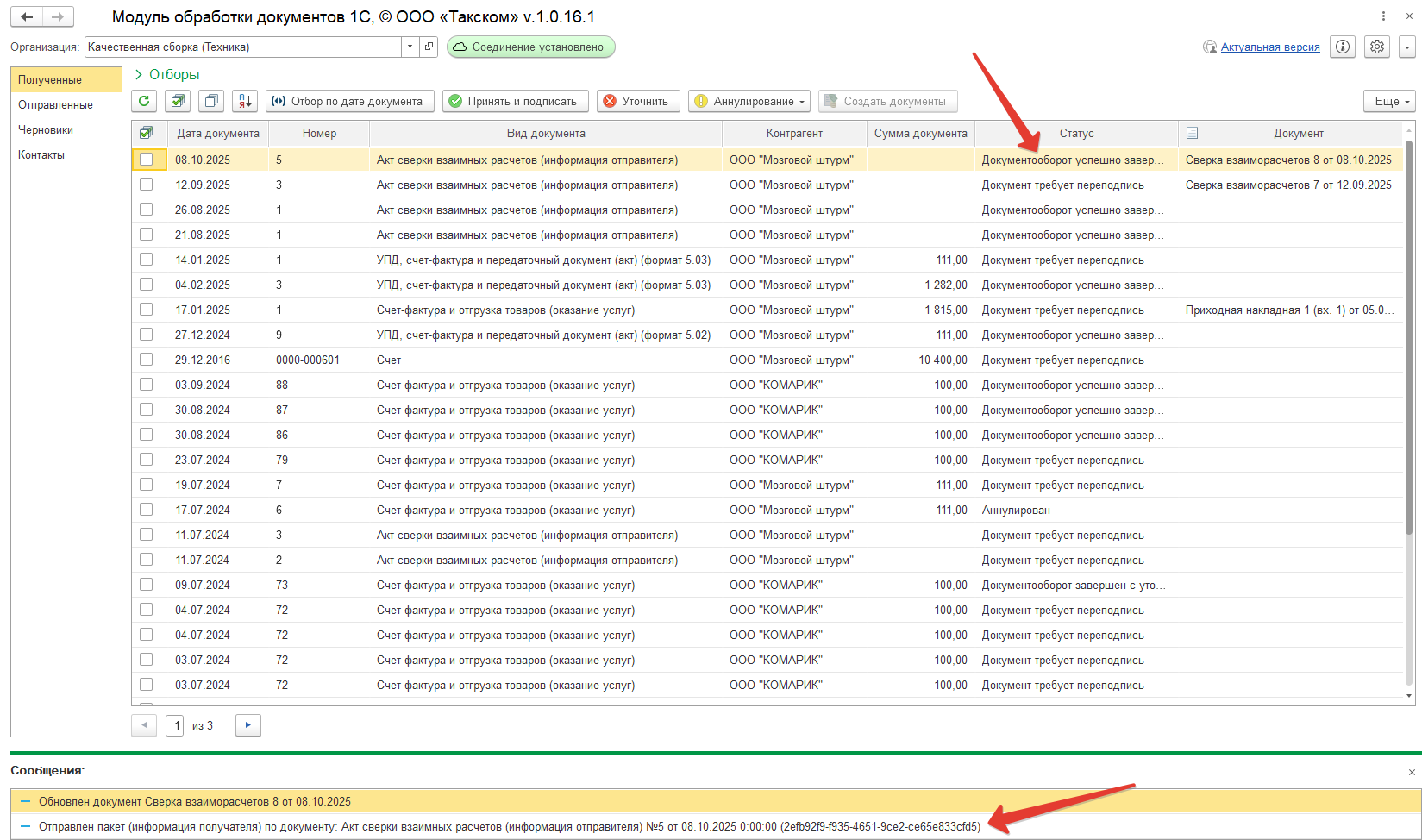Click the open organization card icon
Viewport: 1422px width, 840px height.
(x=429, y=47)
